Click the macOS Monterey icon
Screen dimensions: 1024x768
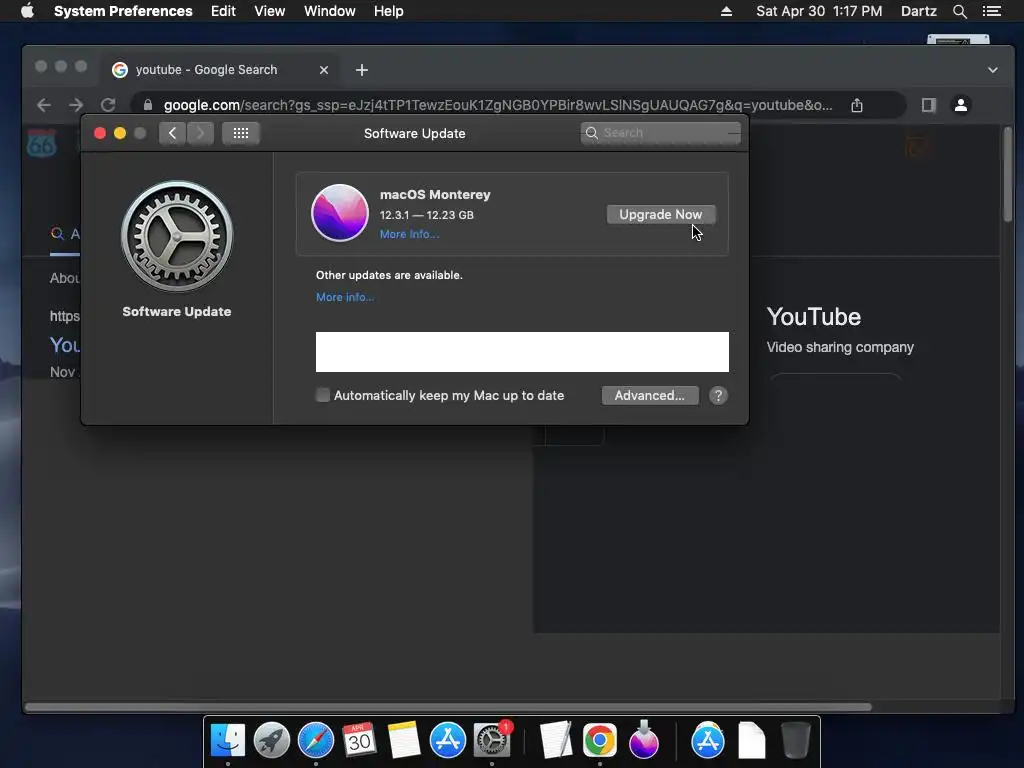[340, 213]
